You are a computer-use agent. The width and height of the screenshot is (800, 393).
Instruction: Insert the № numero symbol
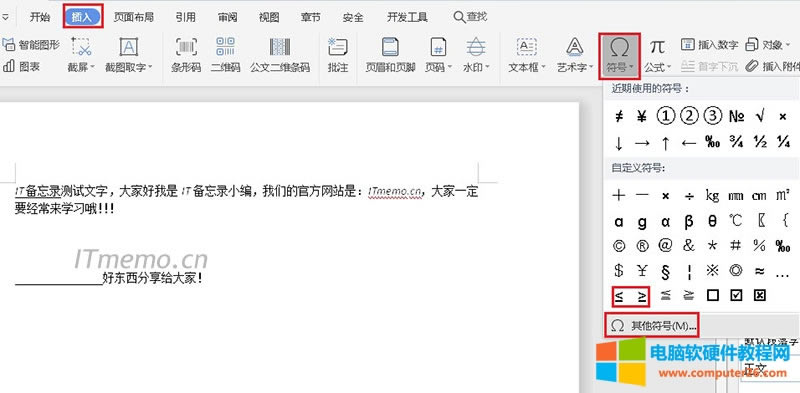click(x=736, y=116)
